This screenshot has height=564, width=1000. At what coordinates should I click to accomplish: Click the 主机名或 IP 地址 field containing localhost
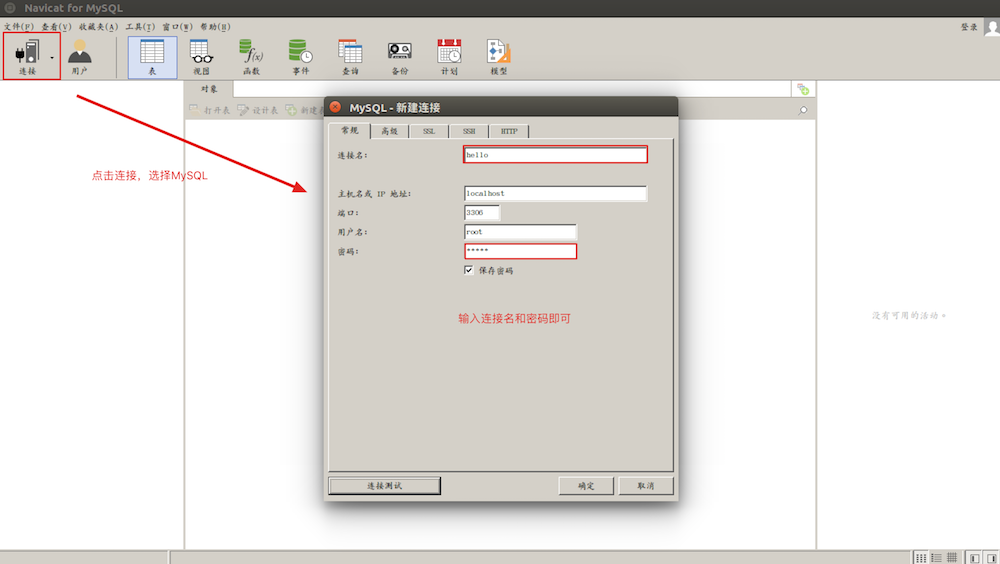(555, 194)
